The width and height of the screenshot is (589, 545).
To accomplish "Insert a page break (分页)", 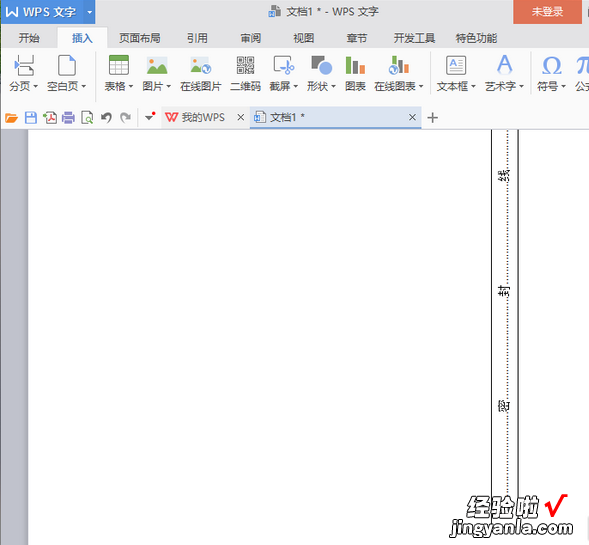I will (23, 72).
